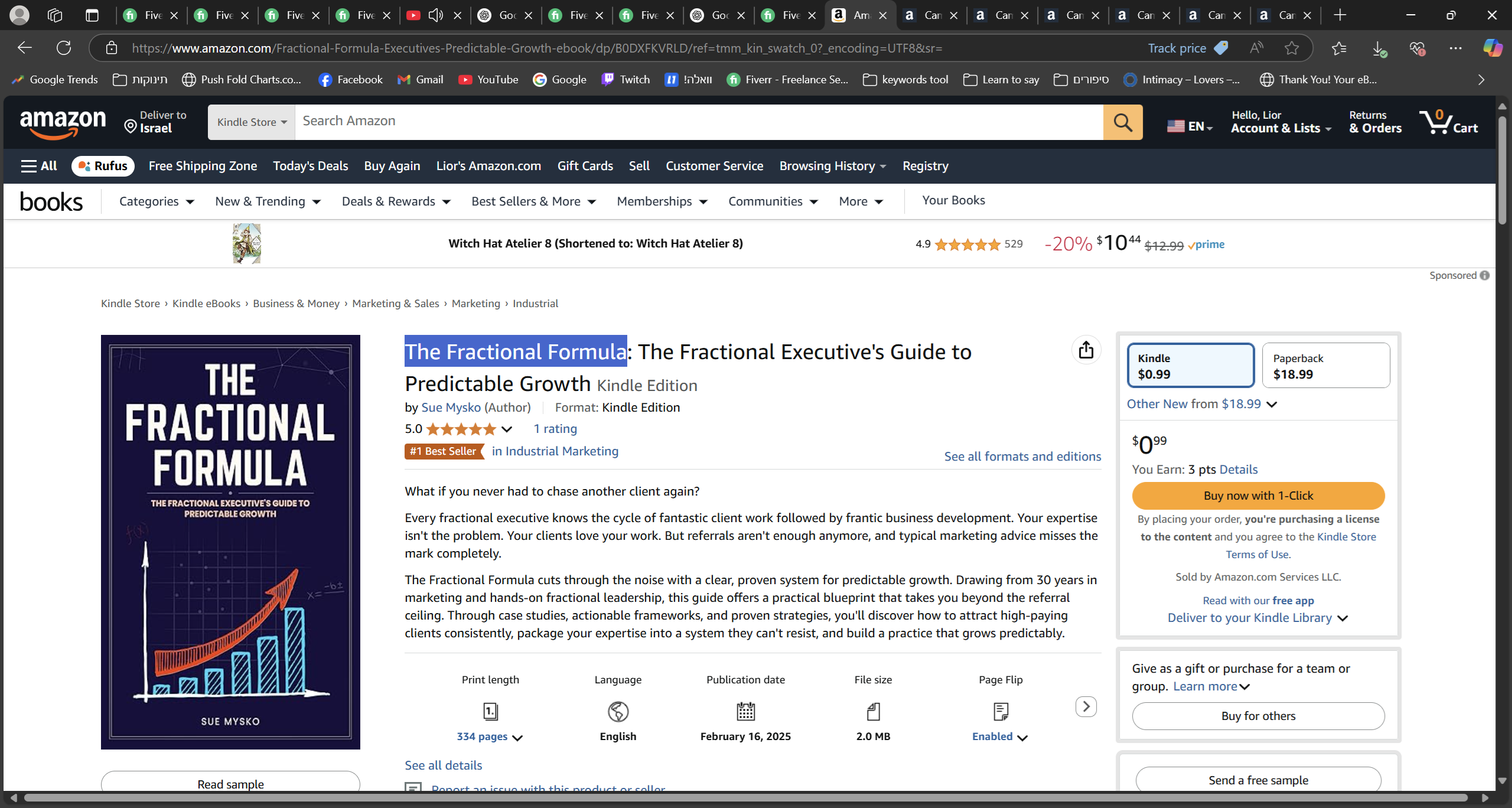Click See all formats and editions
The width and height of the screenshot is (1512, 808).
click(1022, 457)
